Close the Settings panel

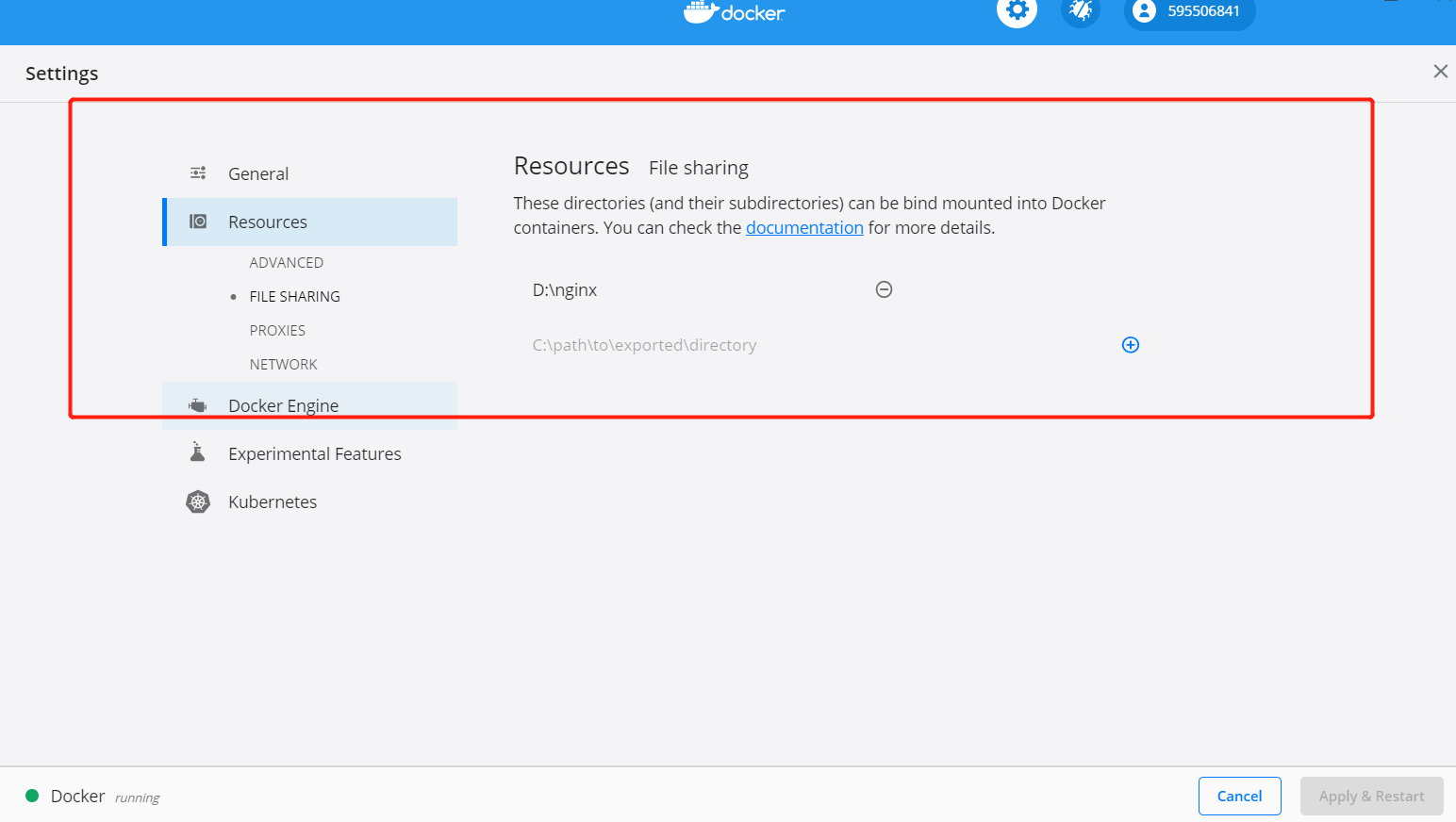click(x=1440, y=72)
